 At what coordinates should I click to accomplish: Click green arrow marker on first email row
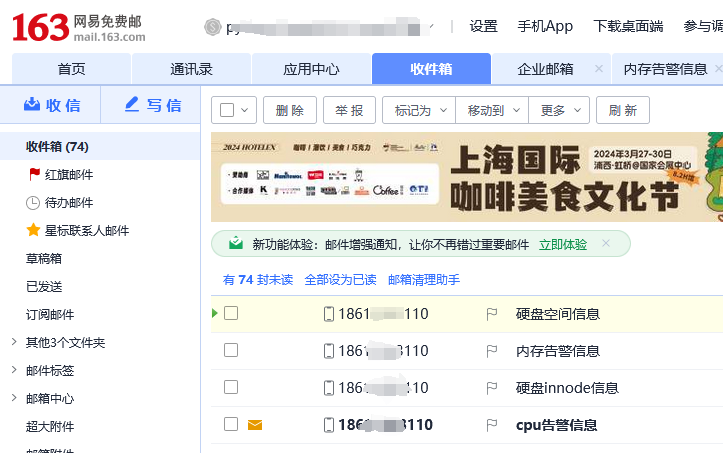coord(214,313)
